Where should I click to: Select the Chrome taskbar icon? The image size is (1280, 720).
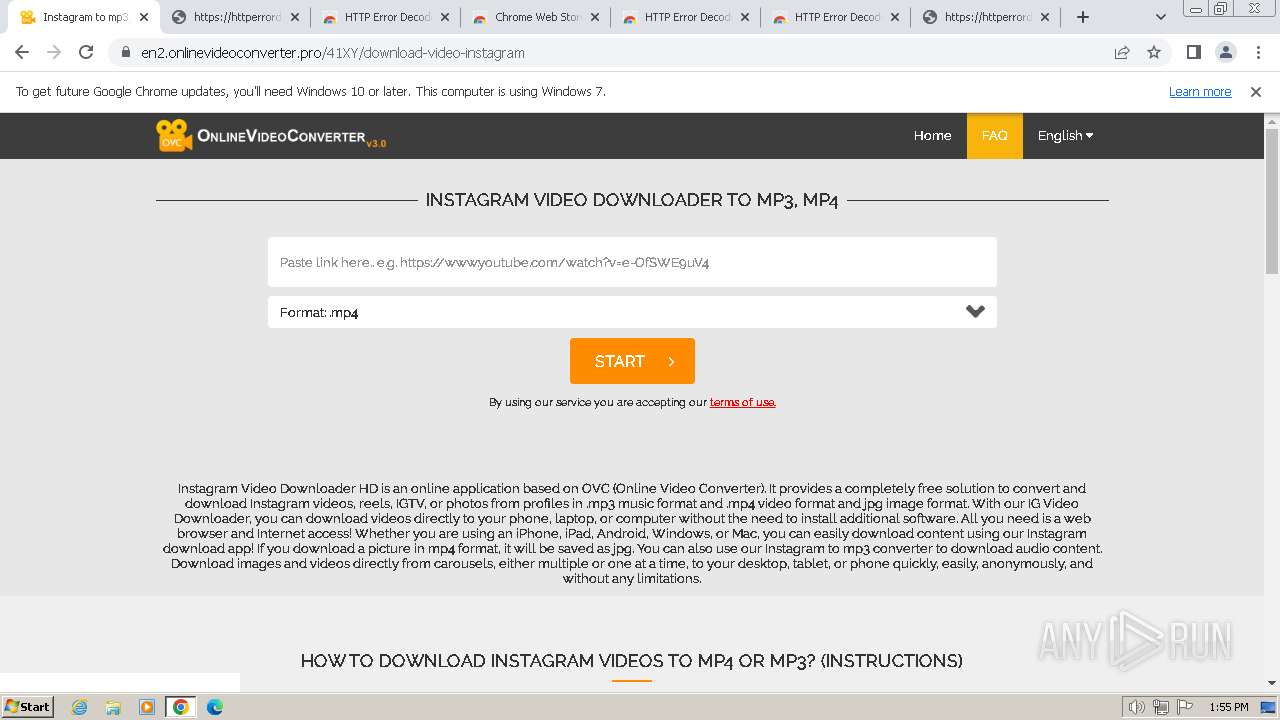coord(181,707)
